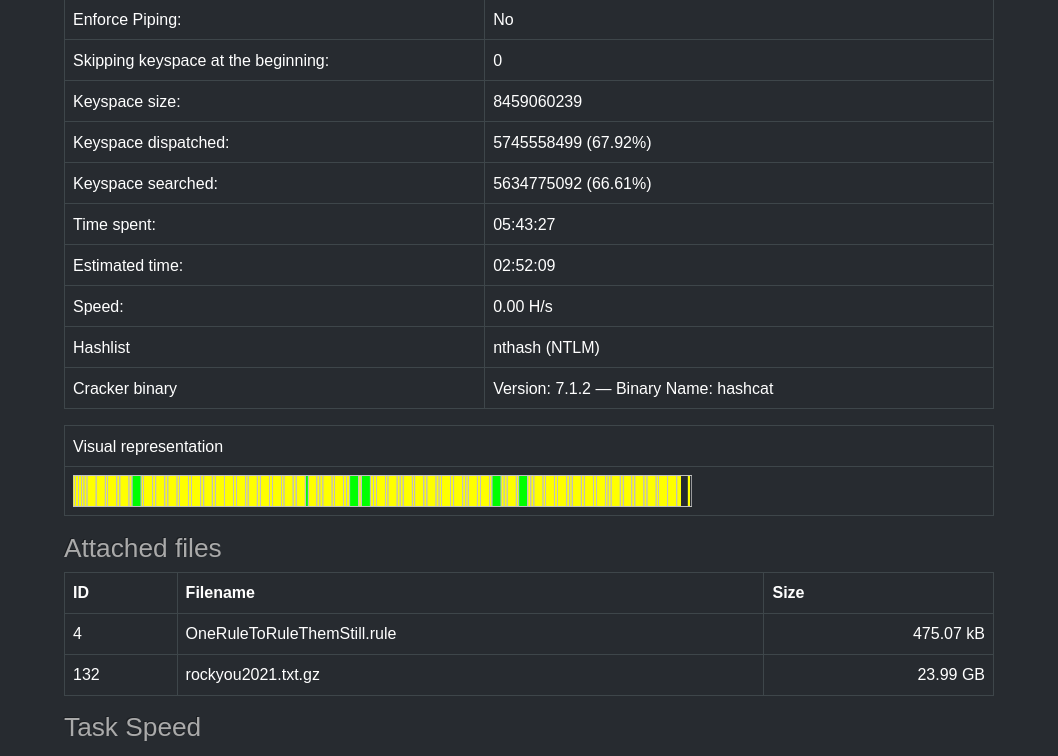Click the Skipping keyspace at the beginning row
Viewport: 1058px width, 756px height.
[x=200, y=60]
